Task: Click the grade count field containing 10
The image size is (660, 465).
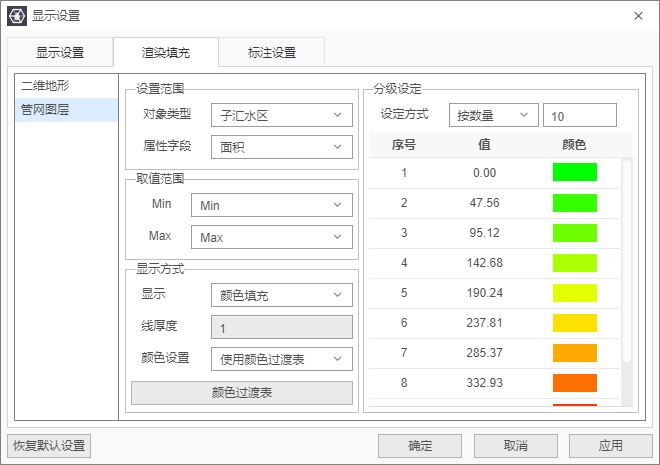Action: click(579, 116)
